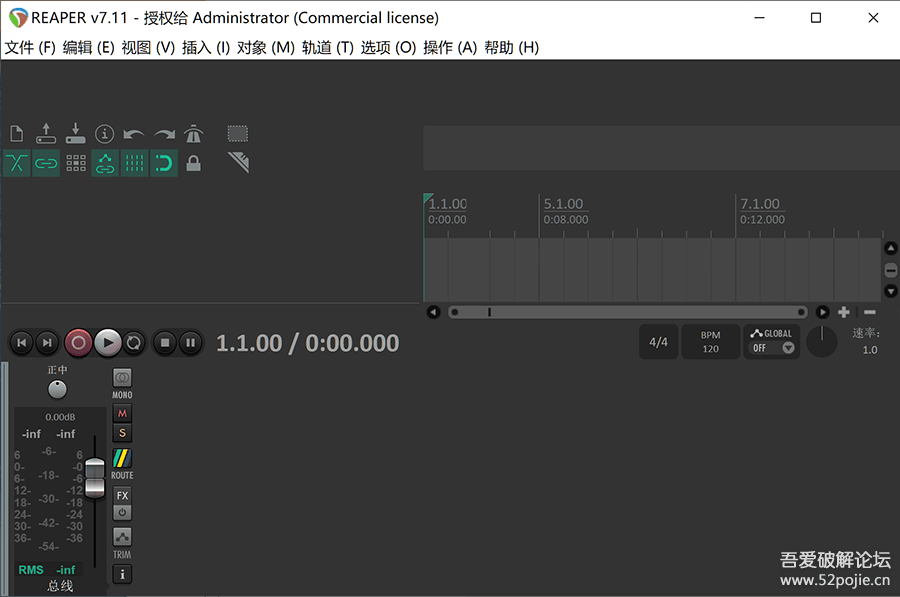The height and width of the screenshot is (597, 900).
Task: Zoom out horizontally with the minus button
Action: [870, 312]
